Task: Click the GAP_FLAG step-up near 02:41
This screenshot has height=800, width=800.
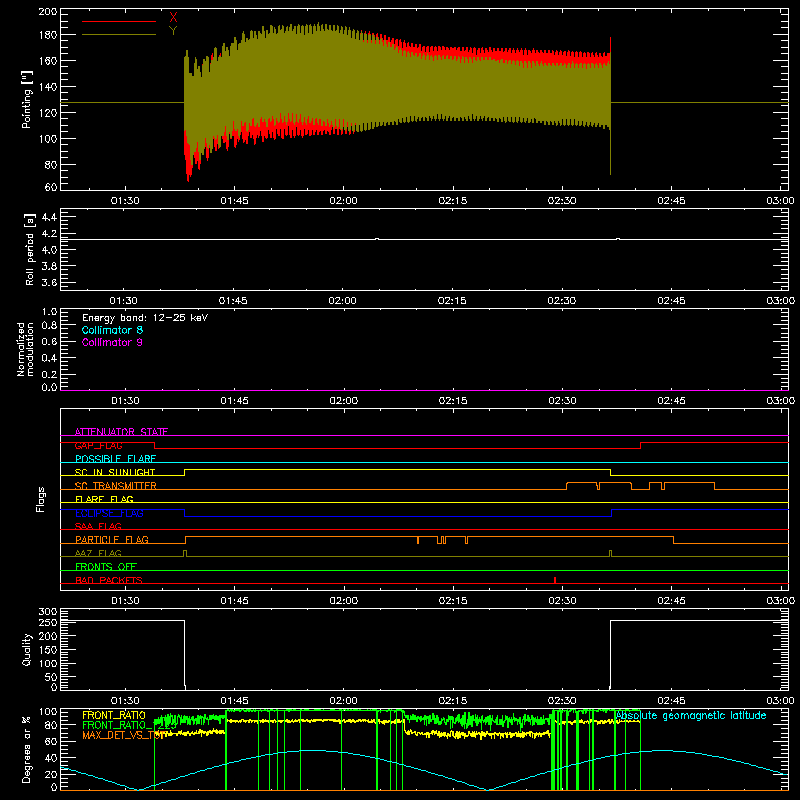Action: click(x=640, y=445)
